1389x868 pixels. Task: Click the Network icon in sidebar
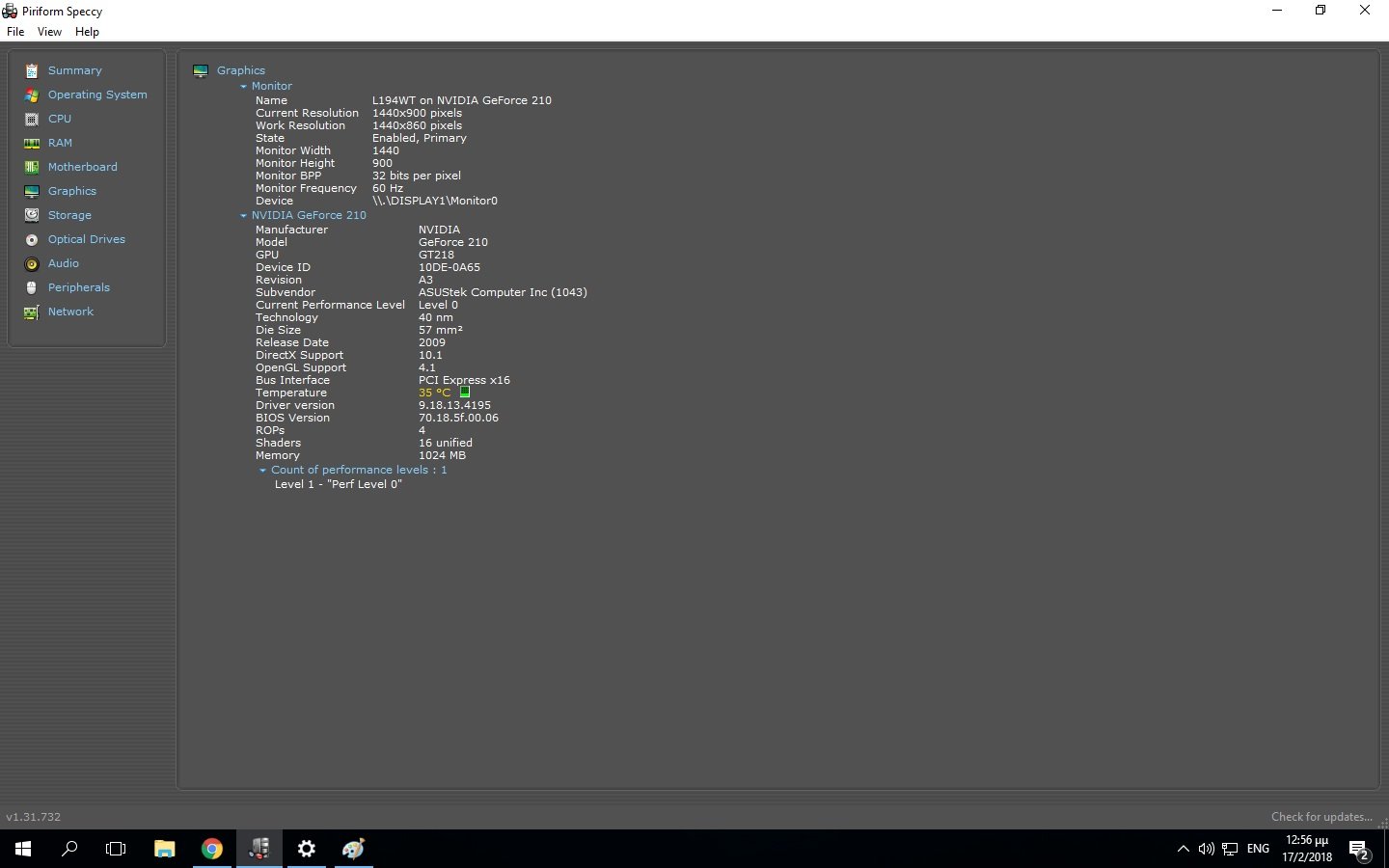(32, 312)
